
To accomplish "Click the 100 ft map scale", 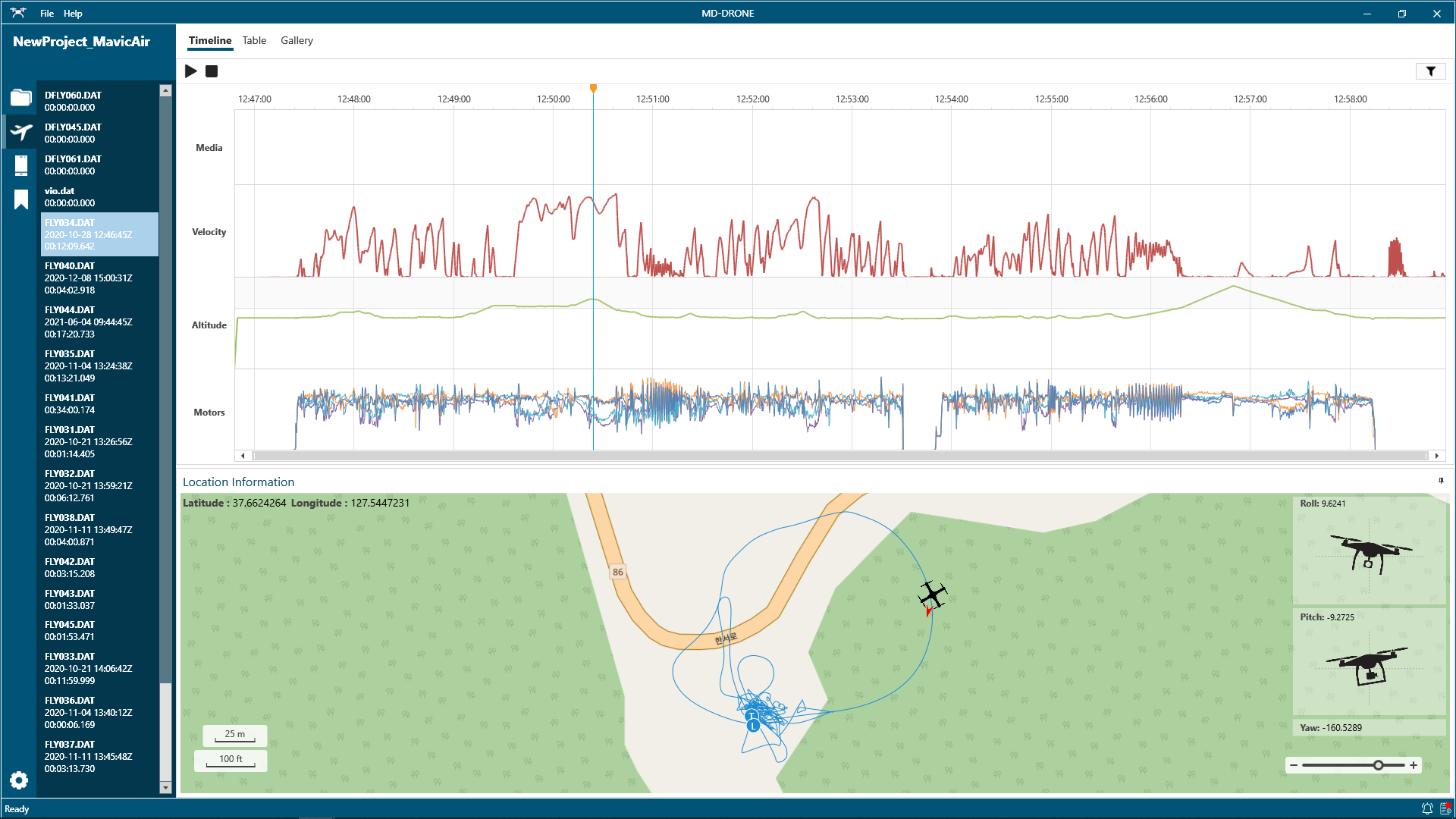I will (x=231, y=760).
